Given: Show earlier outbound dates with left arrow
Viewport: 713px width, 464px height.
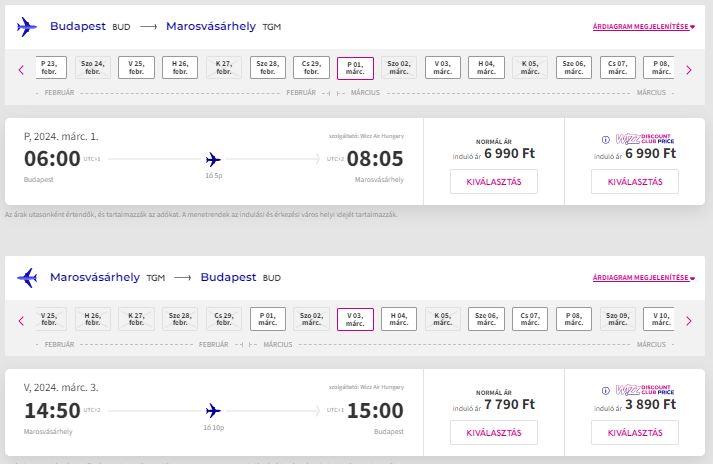Looking at the screenshot, I should coord(21,70).
